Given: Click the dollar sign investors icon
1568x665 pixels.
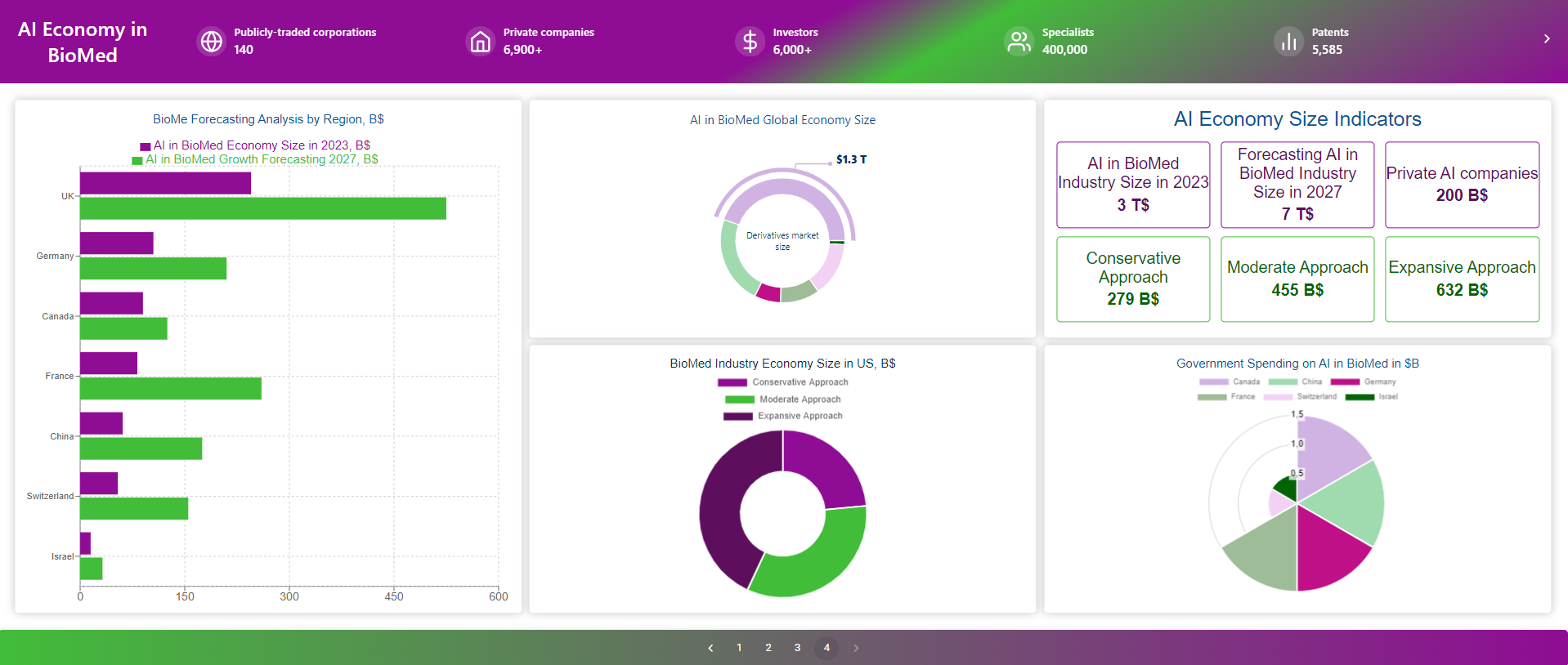Looking at the screenshot, I should pyautogui.click(x=750, y=41).
